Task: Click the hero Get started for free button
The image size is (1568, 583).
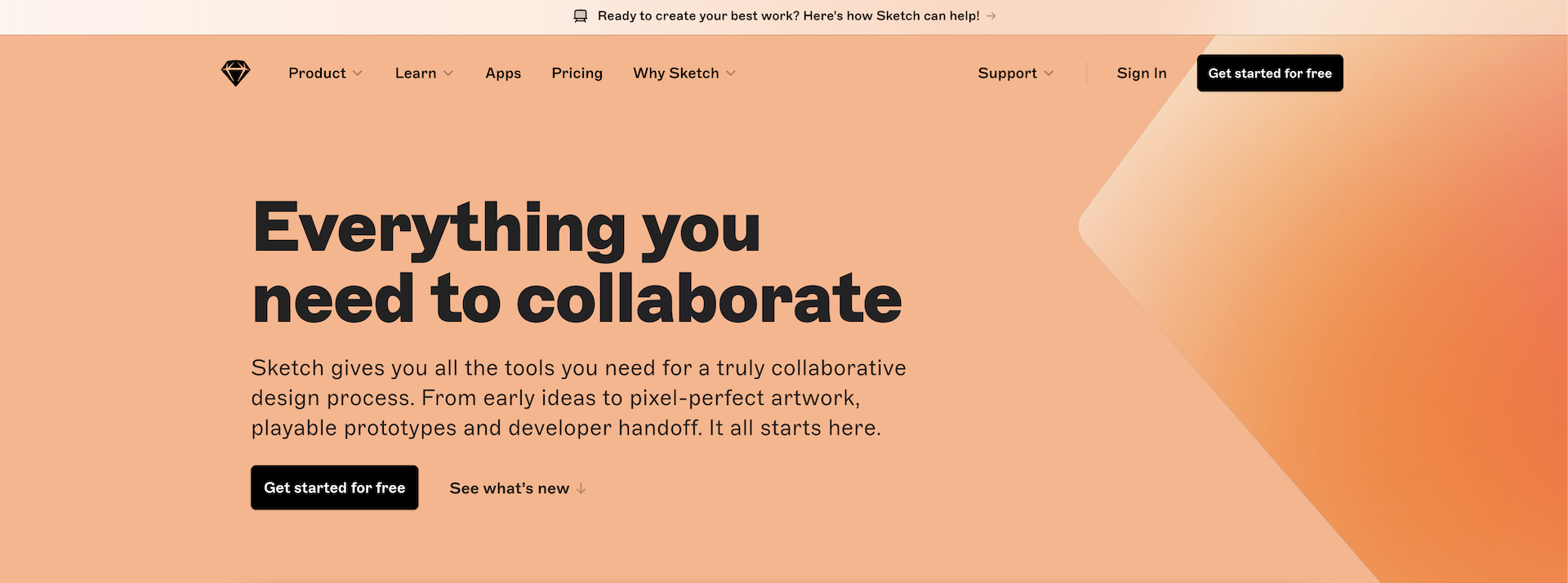Action: point(335,487)
